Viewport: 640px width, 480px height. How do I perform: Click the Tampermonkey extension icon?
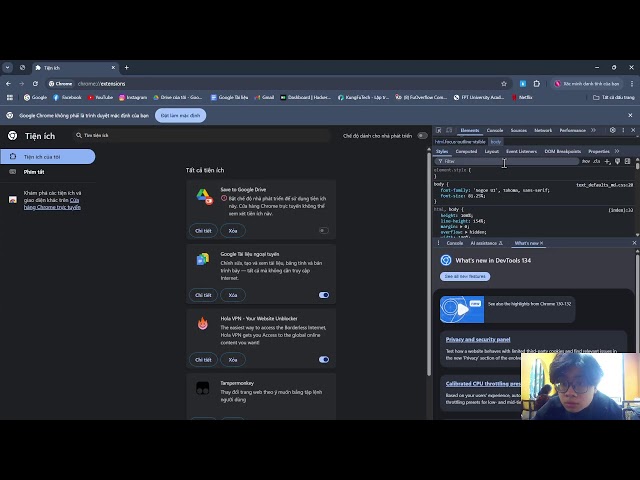(203, 388)
